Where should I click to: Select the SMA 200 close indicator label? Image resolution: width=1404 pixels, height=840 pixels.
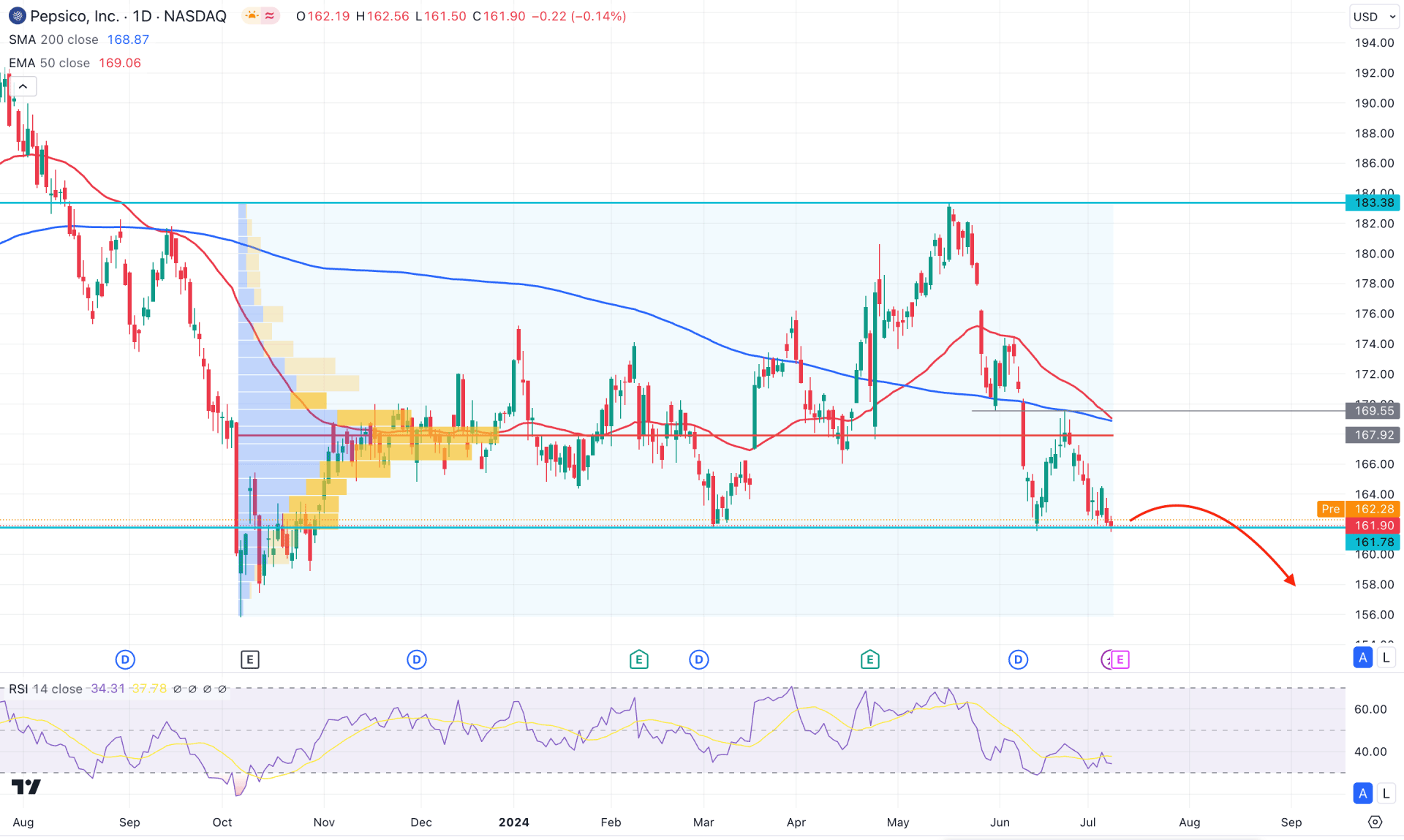click(x=53, y=39)
